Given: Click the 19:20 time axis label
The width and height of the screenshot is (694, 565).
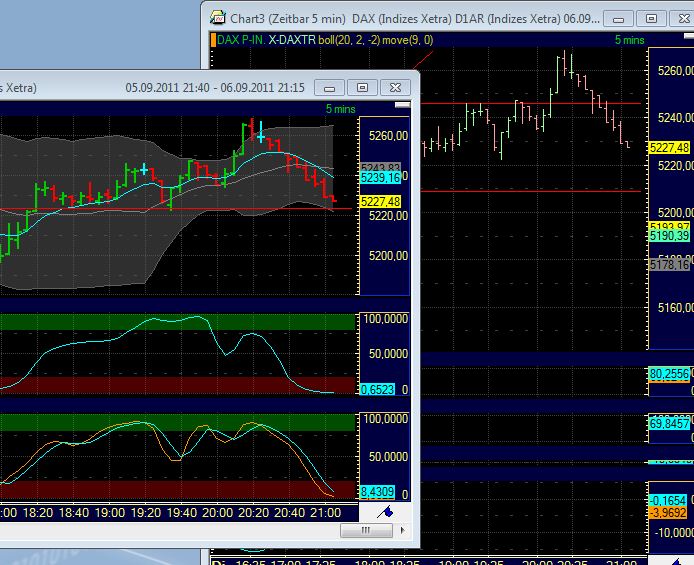Looking at the screenshot, I should [x=146, y=513].
